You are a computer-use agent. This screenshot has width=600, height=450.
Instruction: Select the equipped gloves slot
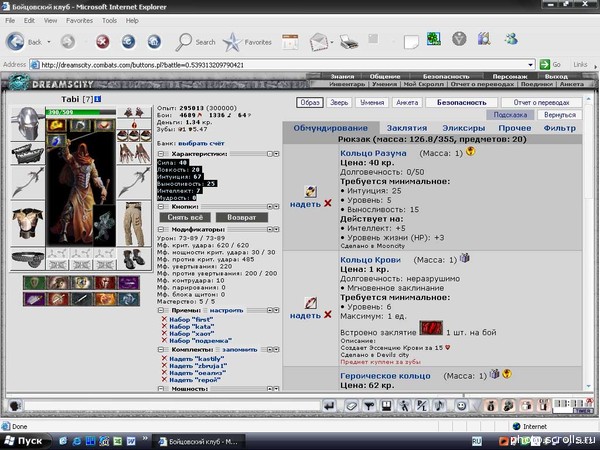tap(134, 154)
